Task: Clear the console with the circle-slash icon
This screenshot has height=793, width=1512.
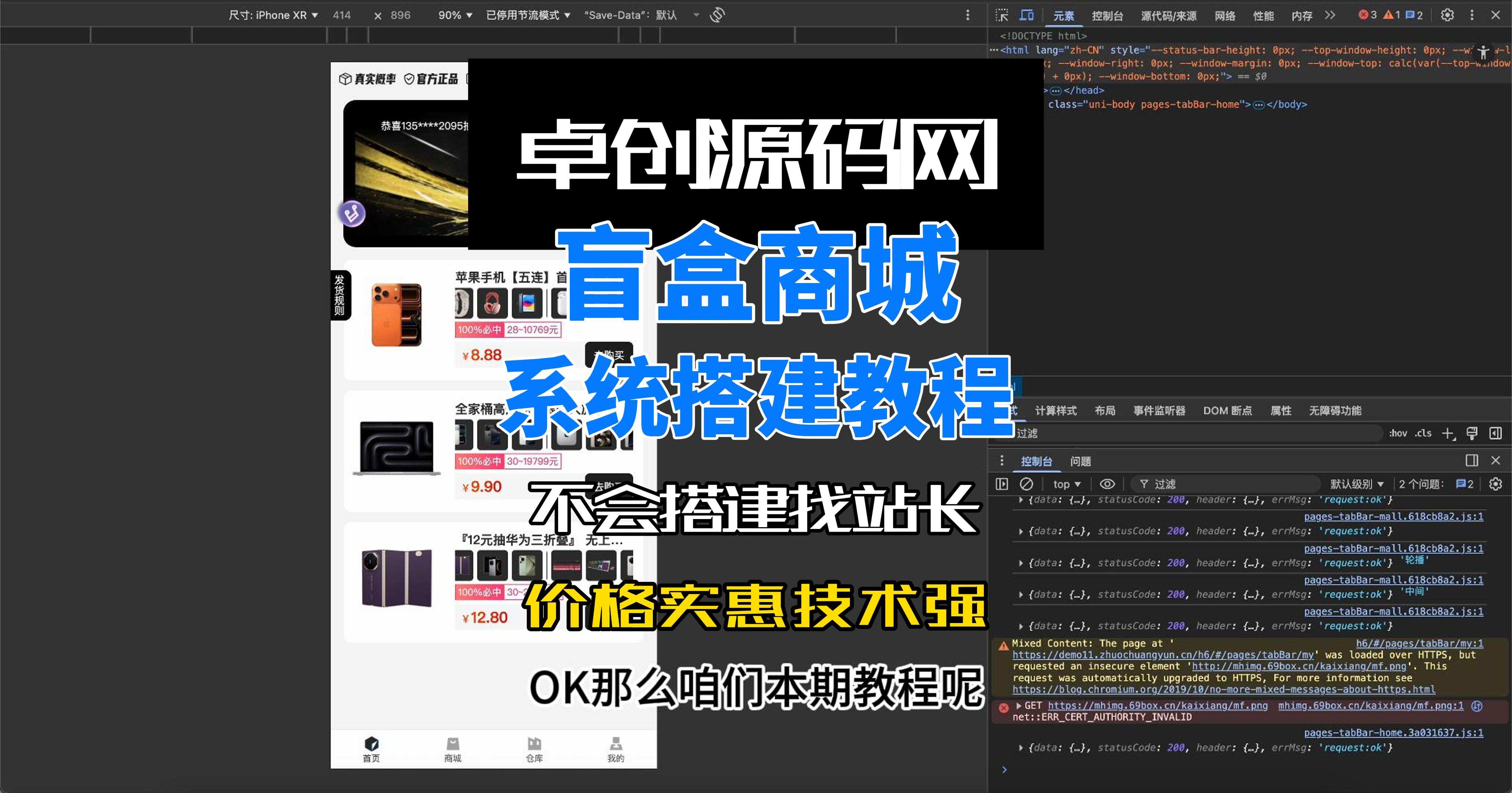Action: click(1027, 484)
